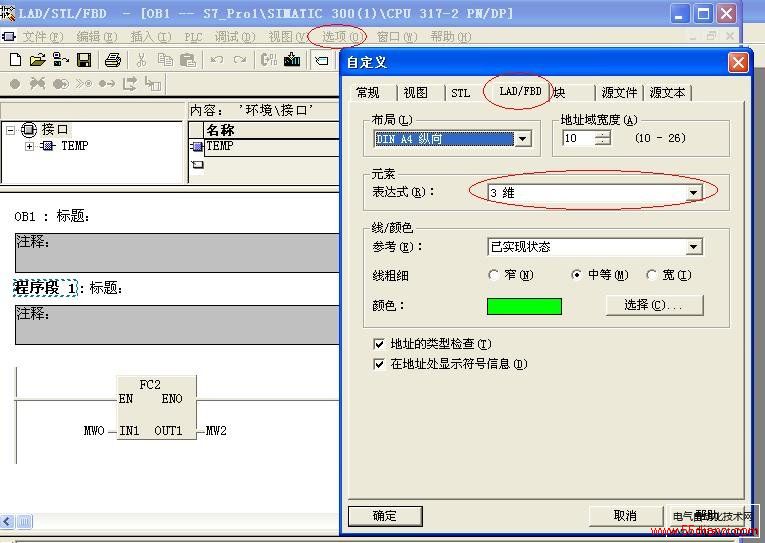Open the 编辑(E) menu
The image size is (765, 543).
[x=97, y=37]
